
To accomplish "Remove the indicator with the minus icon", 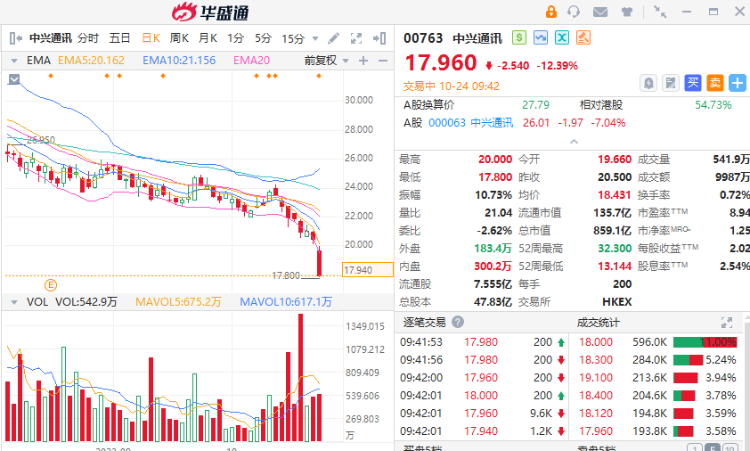I will pyautogui.click(x=383, y=60).
